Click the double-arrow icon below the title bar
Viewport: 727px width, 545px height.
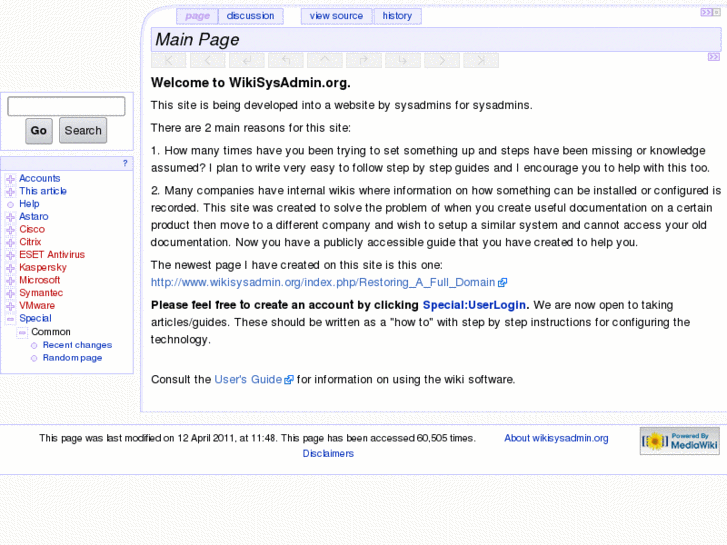tap(714, 57)
